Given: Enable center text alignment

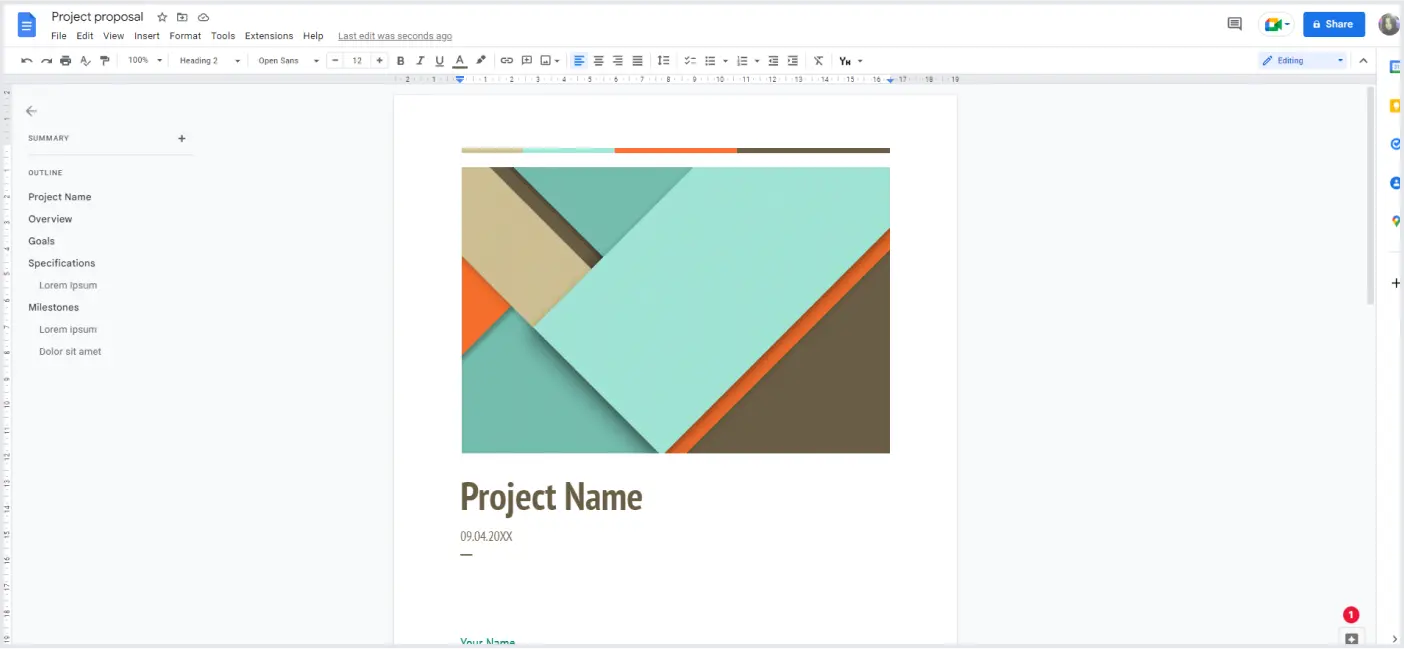Looking at the screenshot, I should (598, 60).
